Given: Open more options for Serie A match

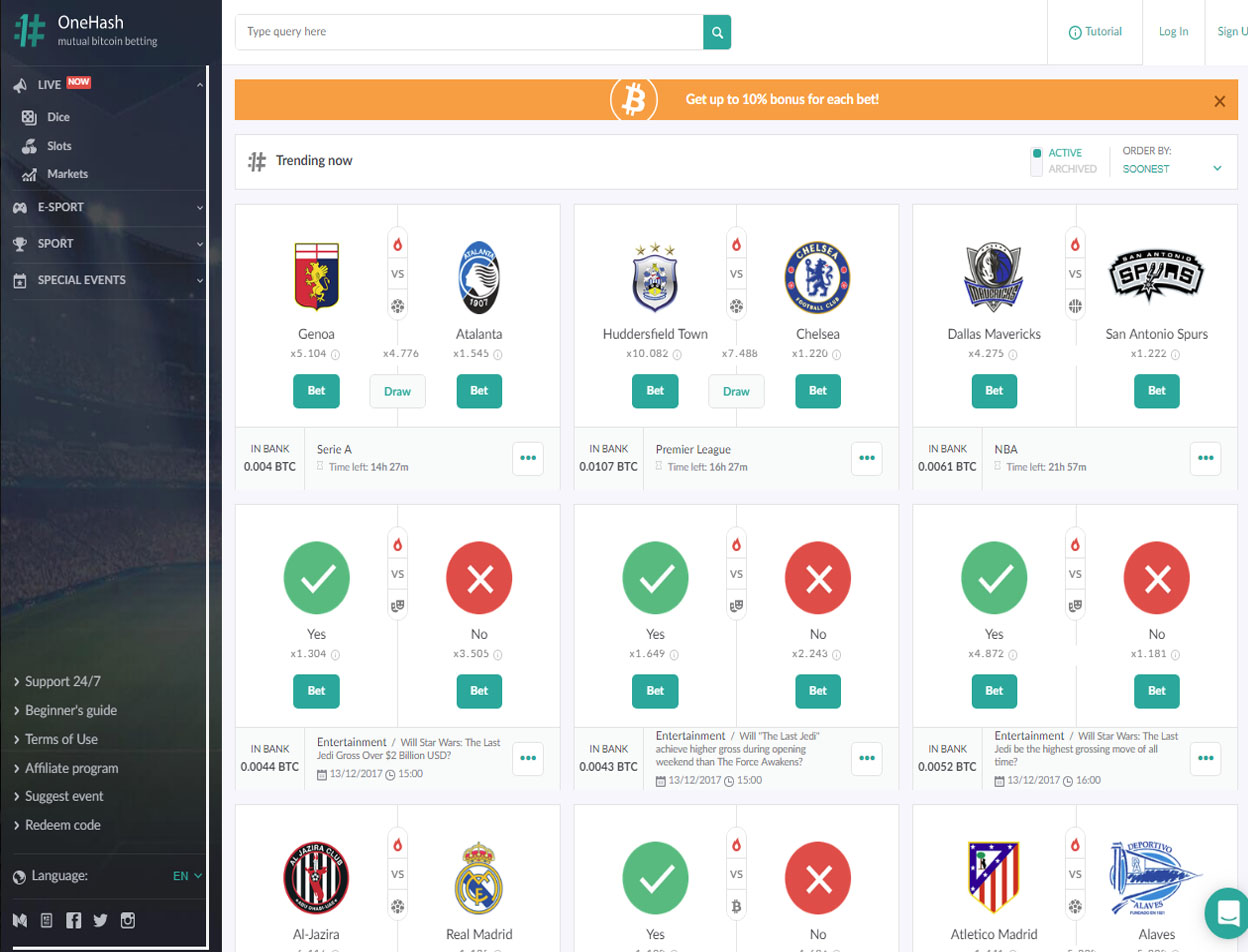Looking at the screenshot, I should pos(528,458).
